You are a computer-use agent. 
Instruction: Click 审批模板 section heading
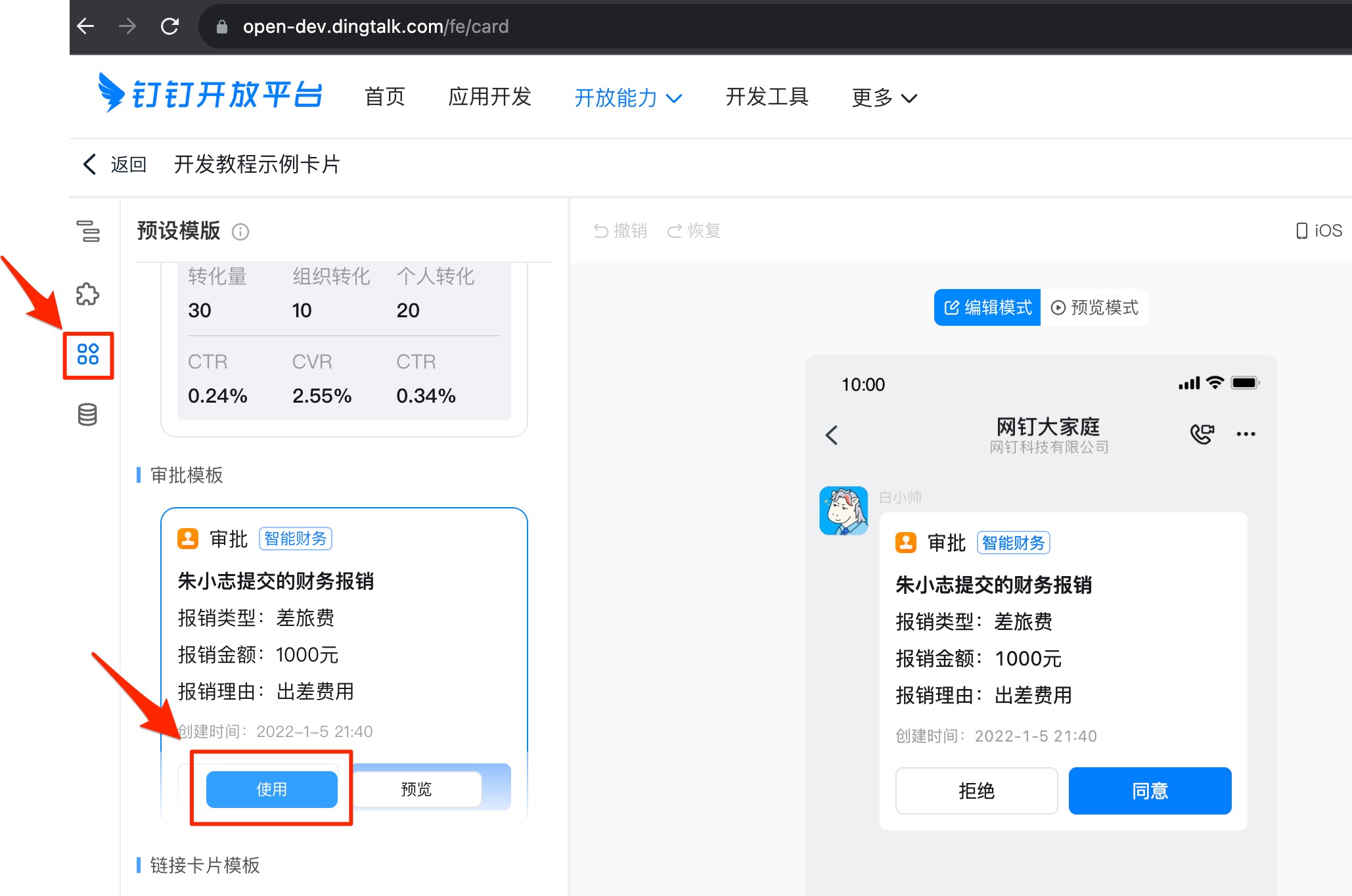187,475
